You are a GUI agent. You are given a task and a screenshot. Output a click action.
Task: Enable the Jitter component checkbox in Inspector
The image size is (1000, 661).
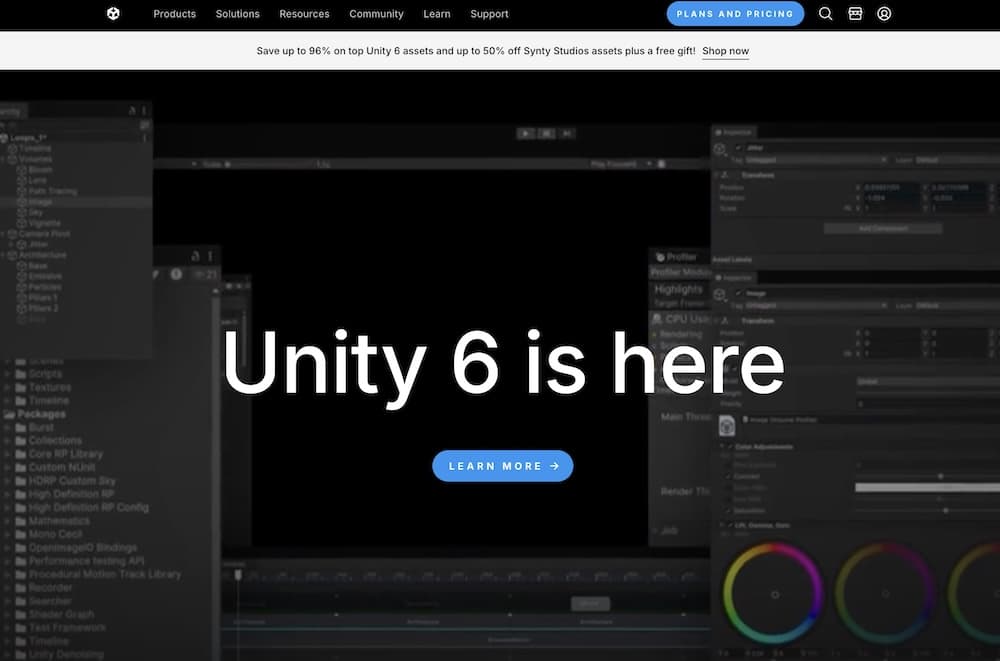[x=738, y=147]
